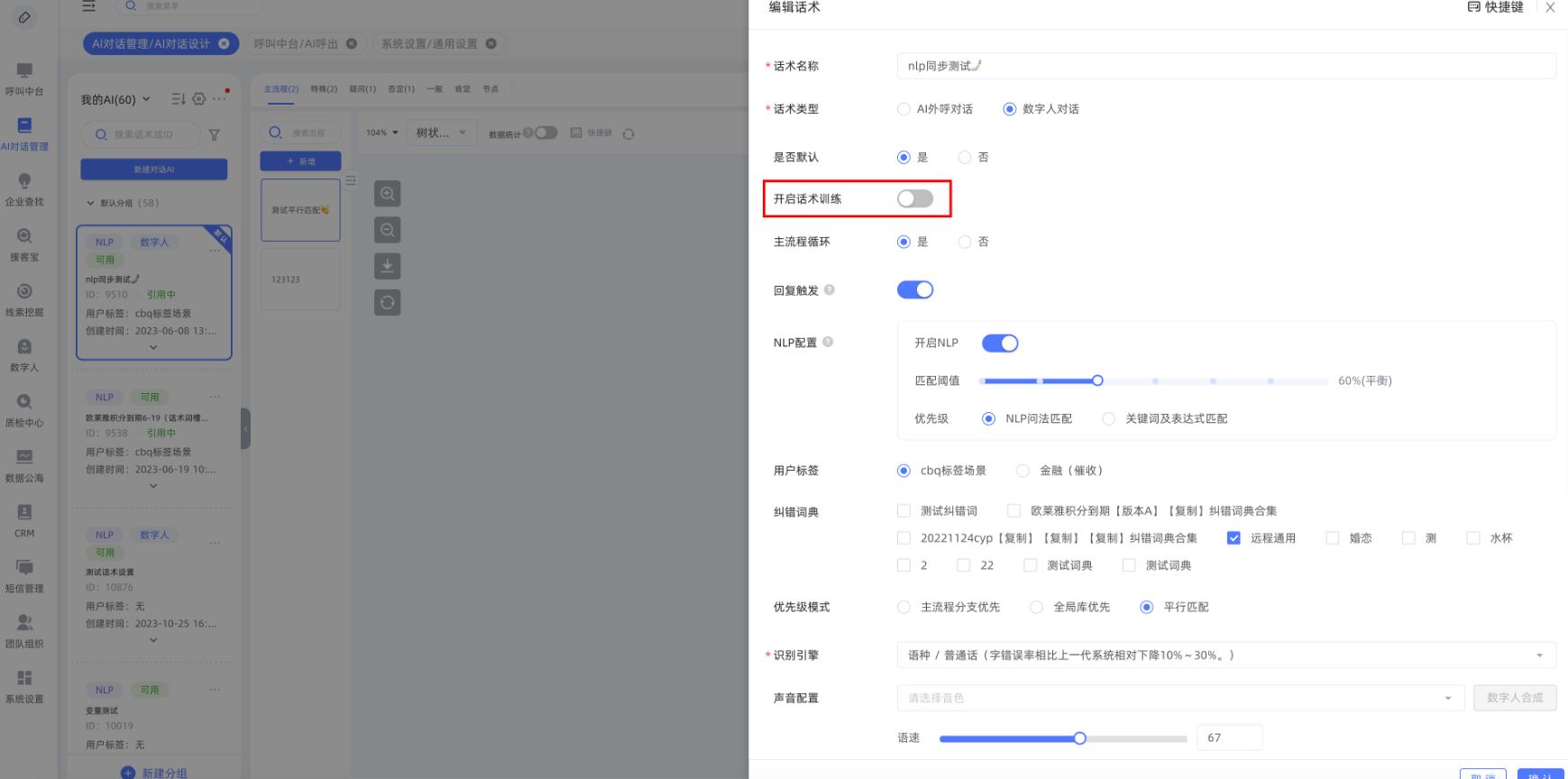Image resolution: width=1568 pixels, height=779 pixels.
Task: Click the filter funnel icon
Action: [x=215, y=135]
